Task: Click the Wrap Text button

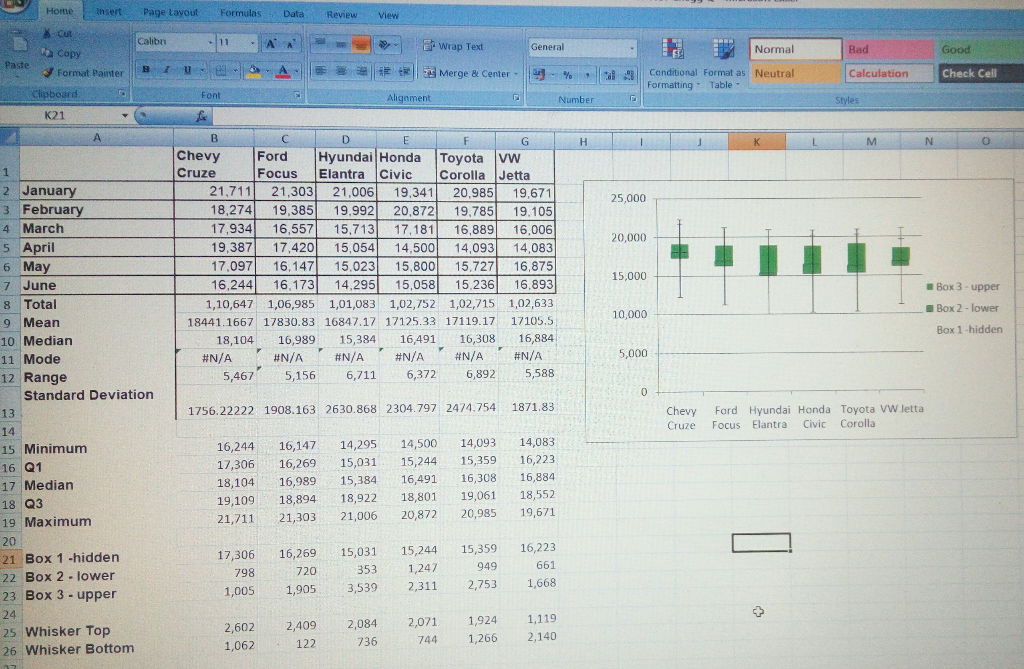Action: pos(453,46)
